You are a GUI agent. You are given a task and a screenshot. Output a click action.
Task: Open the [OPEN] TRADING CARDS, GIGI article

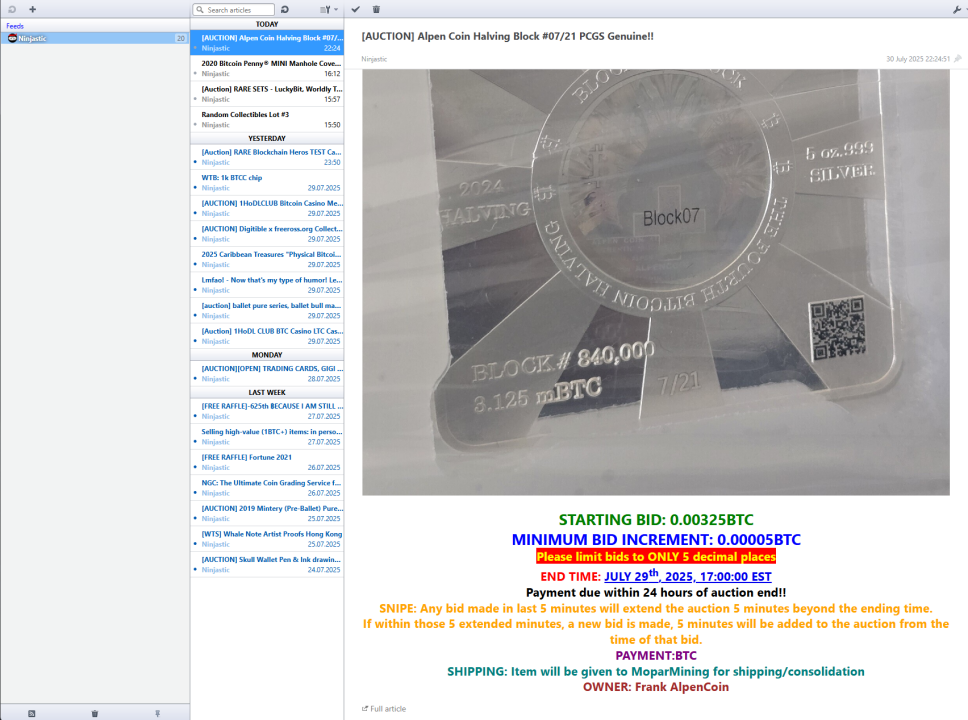click(267, 374)
